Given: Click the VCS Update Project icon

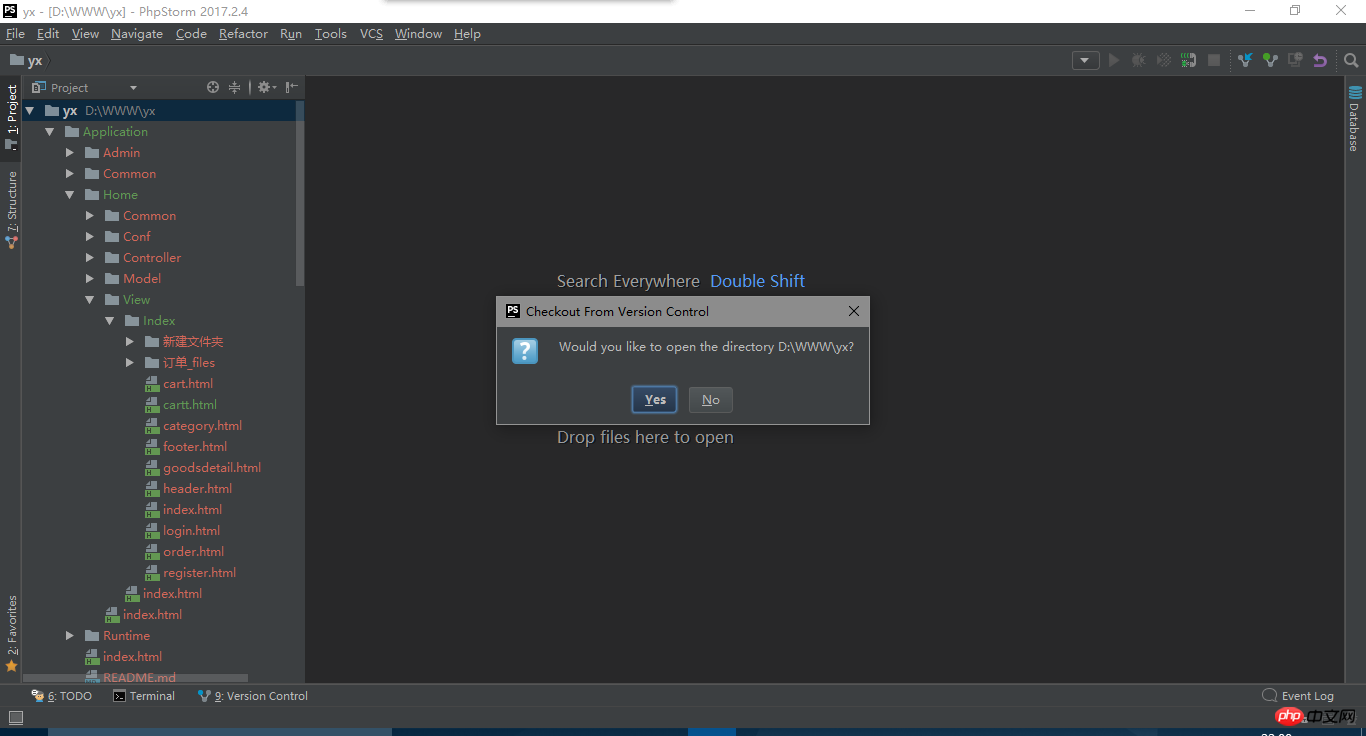Looking at the screenshot, I should click(1245, 60).
